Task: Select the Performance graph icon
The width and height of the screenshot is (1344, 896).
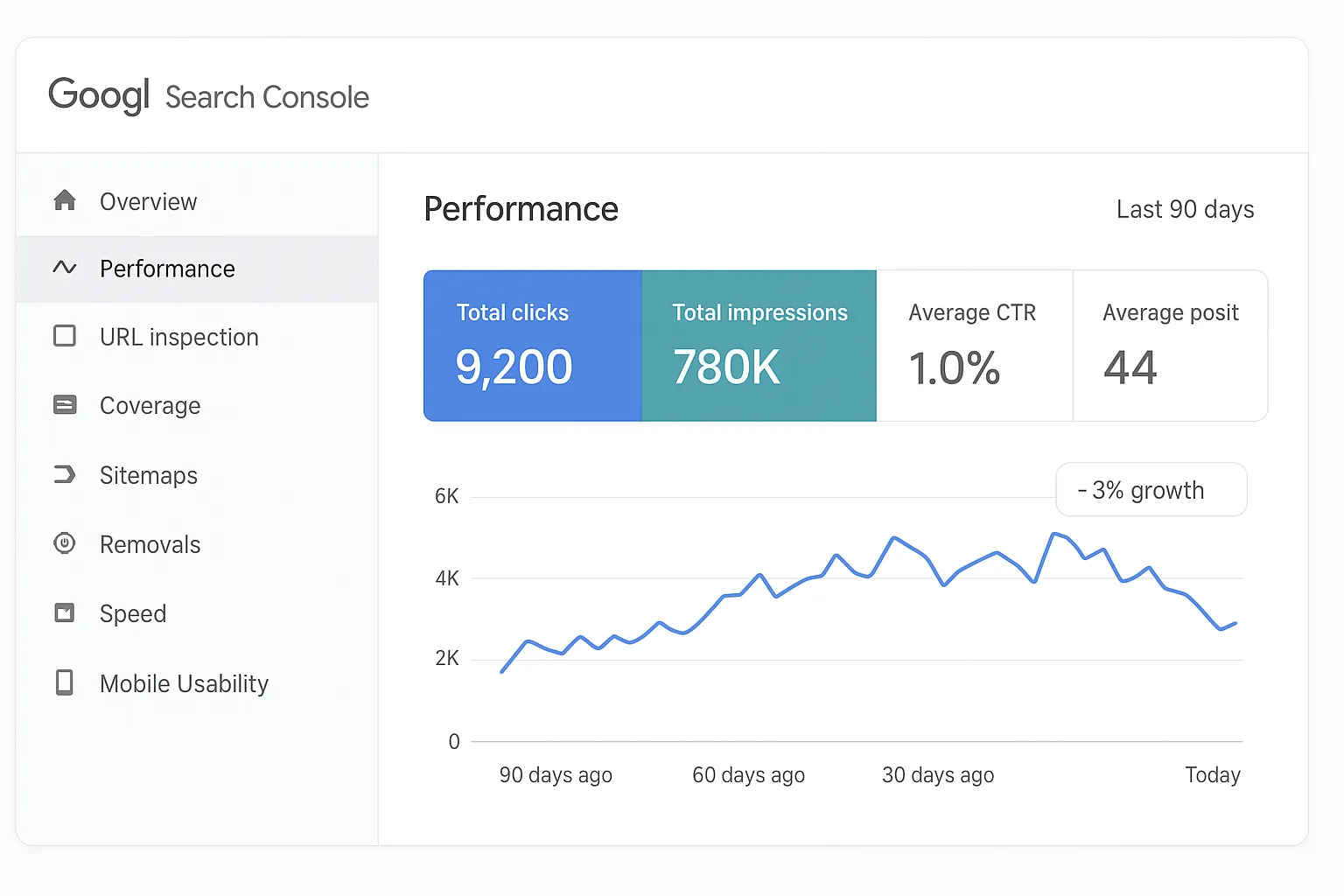Action: click(x=66, y=269)
